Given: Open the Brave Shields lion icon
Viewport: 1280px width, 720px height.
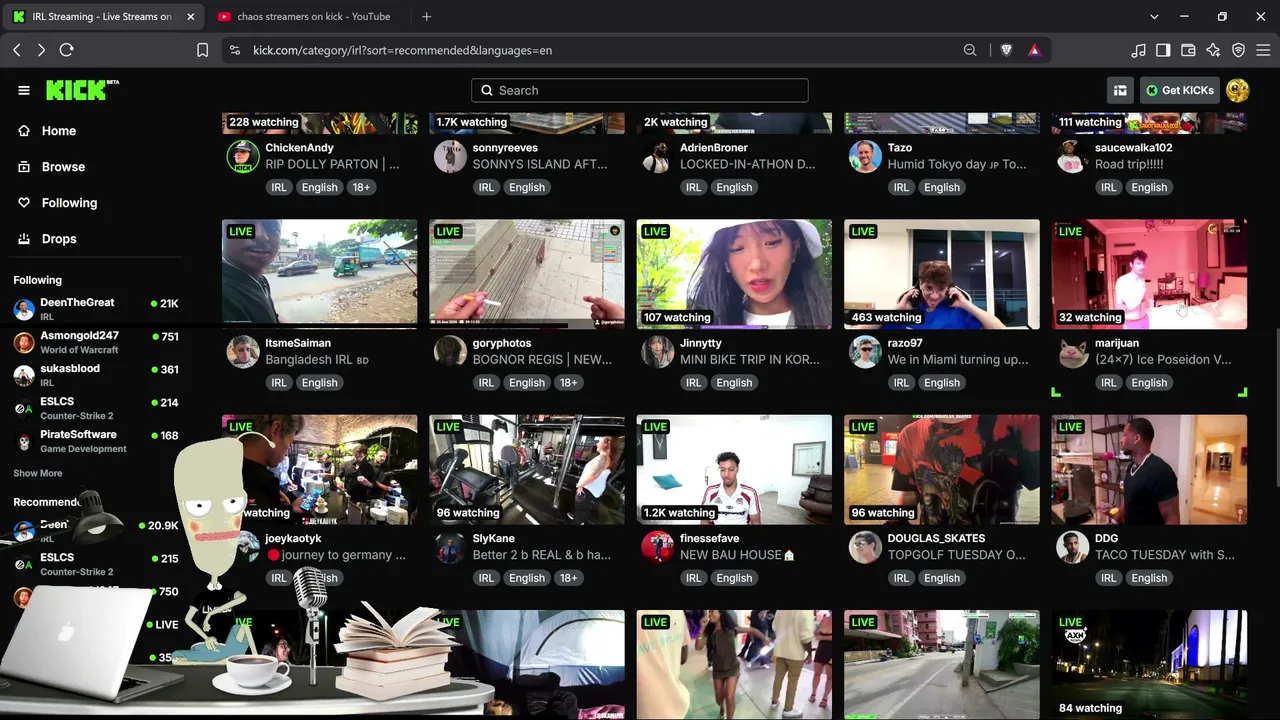Looking at the screenshot, I should 1007,50.
